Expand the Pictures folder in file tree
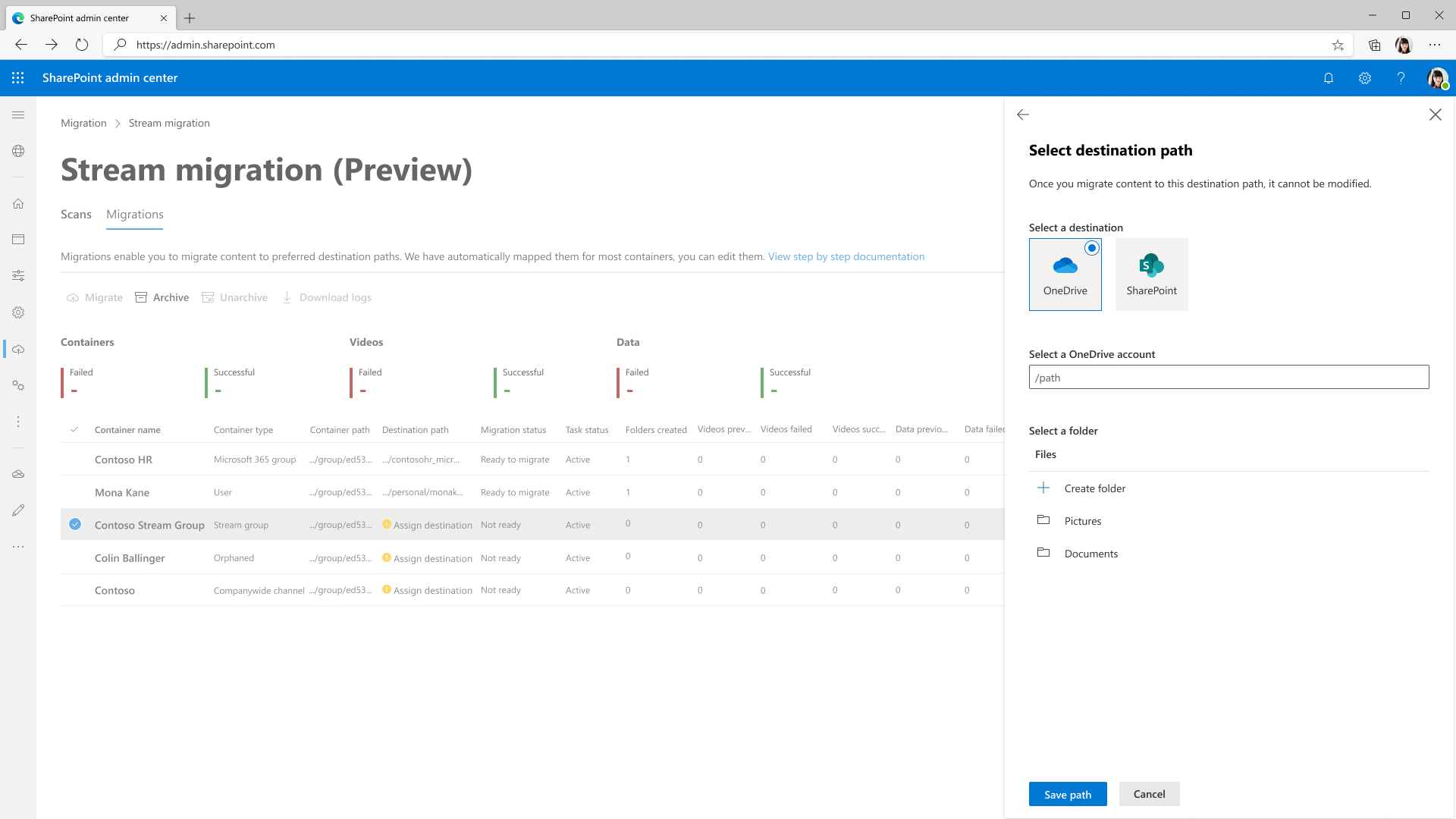Screen dimensions: 1456x819 pos(1083,520)
